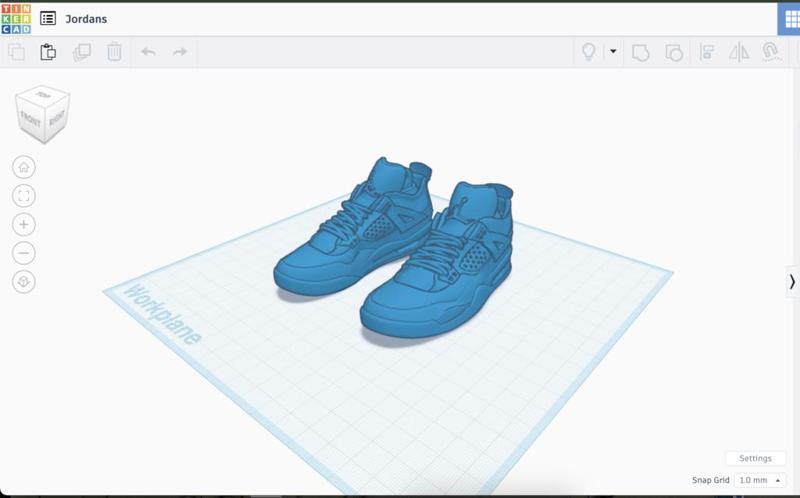800x498 pixels.
Task: Open the dropdown arrow beside the lightbulb
Action: click(613, 51)
